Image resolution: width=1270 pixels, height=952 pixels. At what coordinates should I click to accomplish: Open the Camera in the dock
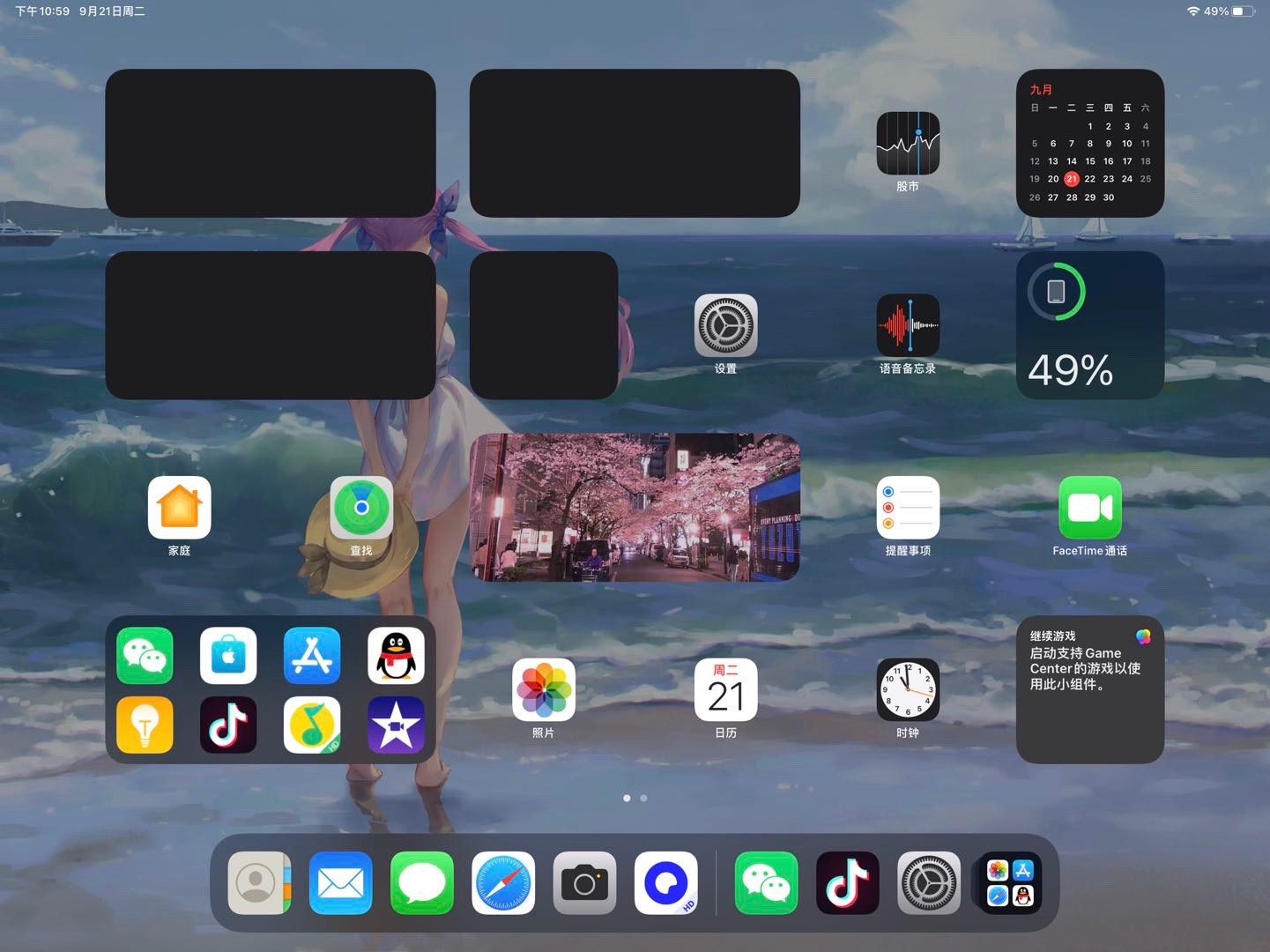coord(584,882)
